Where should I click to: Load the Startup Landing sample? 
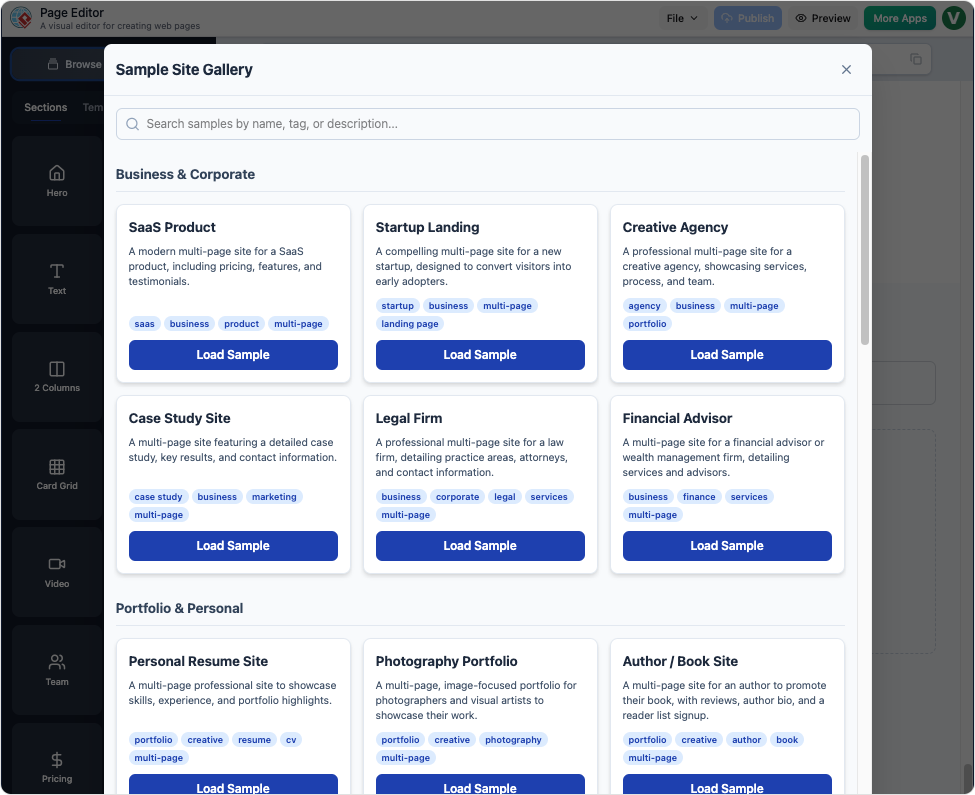point(480,354)
